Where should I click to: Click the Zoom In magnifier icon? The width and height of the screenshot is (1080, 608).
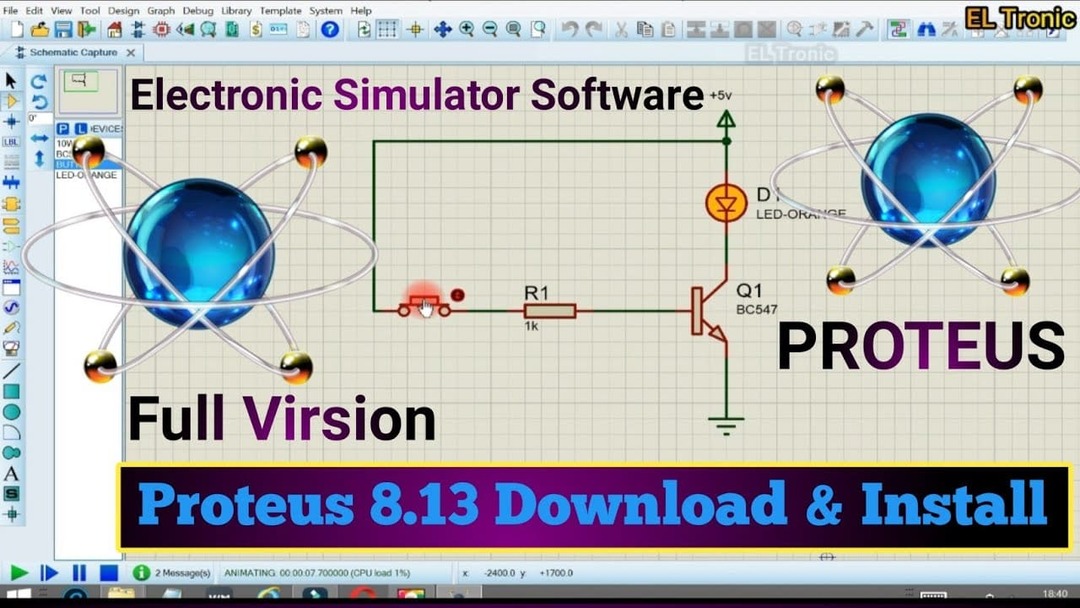coord(466,30)
